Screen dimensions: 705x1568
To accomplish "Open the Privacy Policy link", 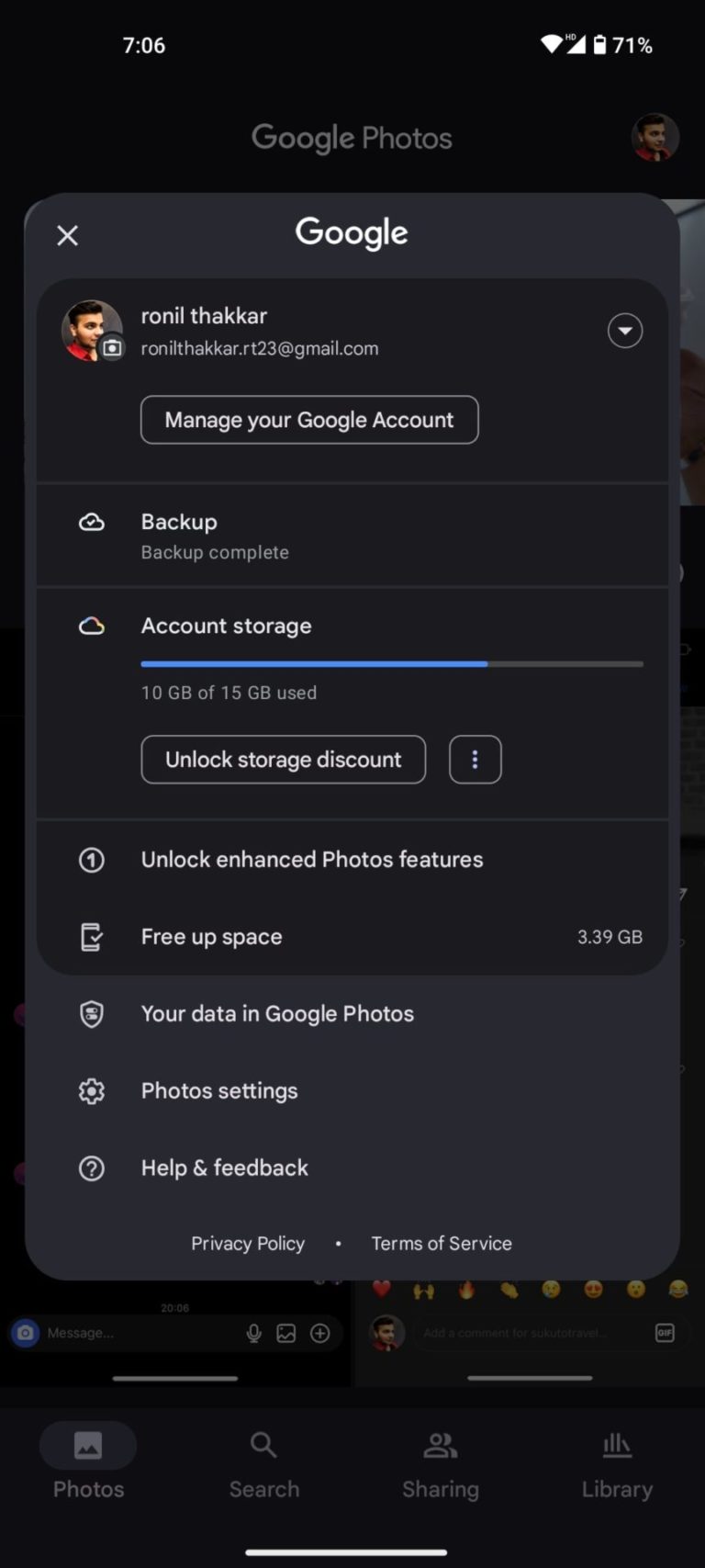I will 247,1243.
